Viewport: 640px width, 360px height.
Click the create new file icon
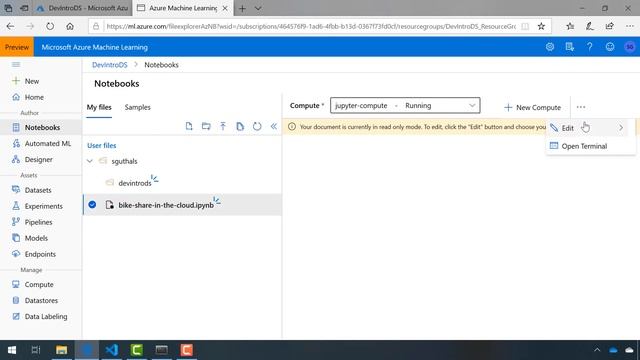189,126
